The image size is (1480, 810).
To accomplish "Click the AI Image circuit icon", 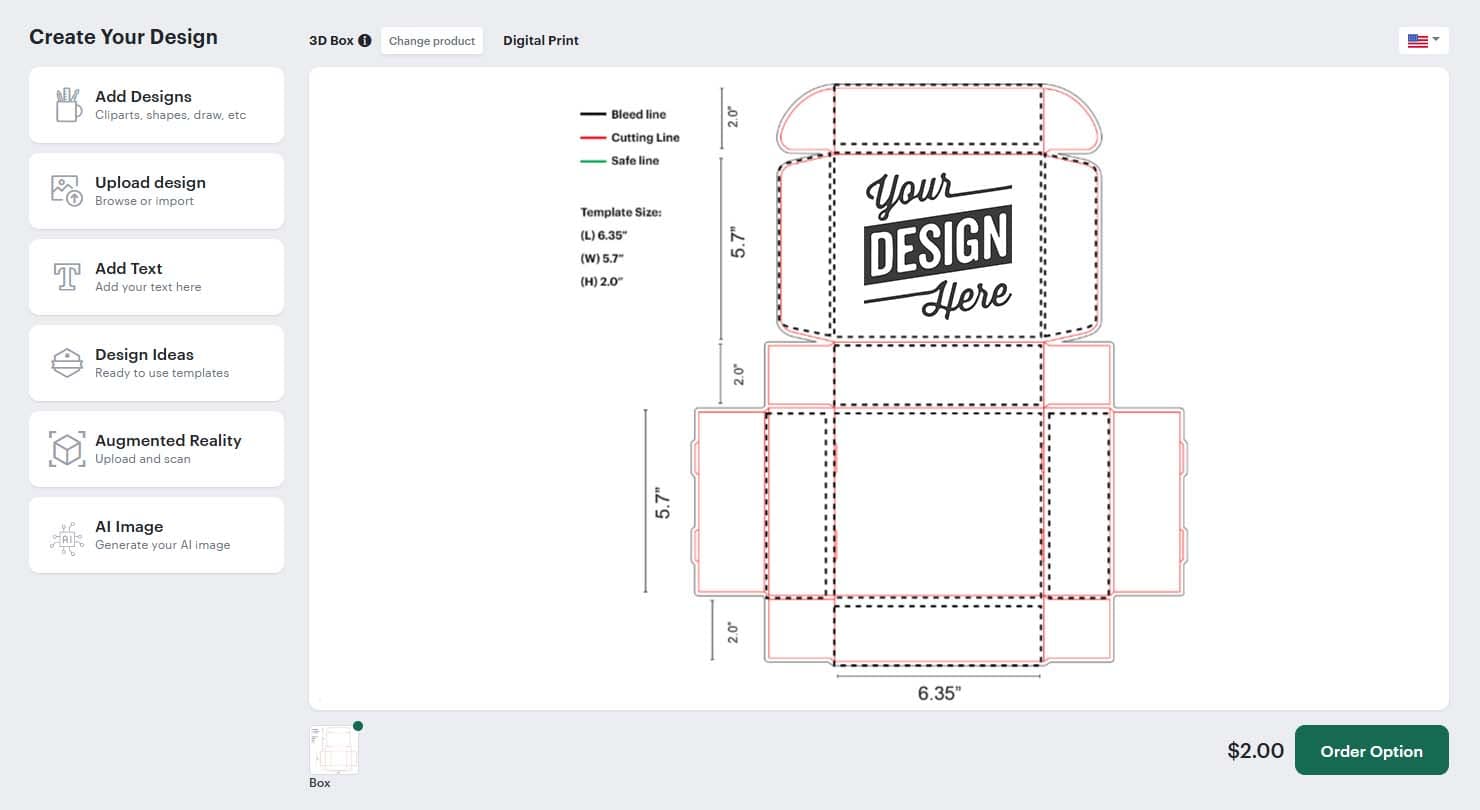I will (x=67, y=537).
